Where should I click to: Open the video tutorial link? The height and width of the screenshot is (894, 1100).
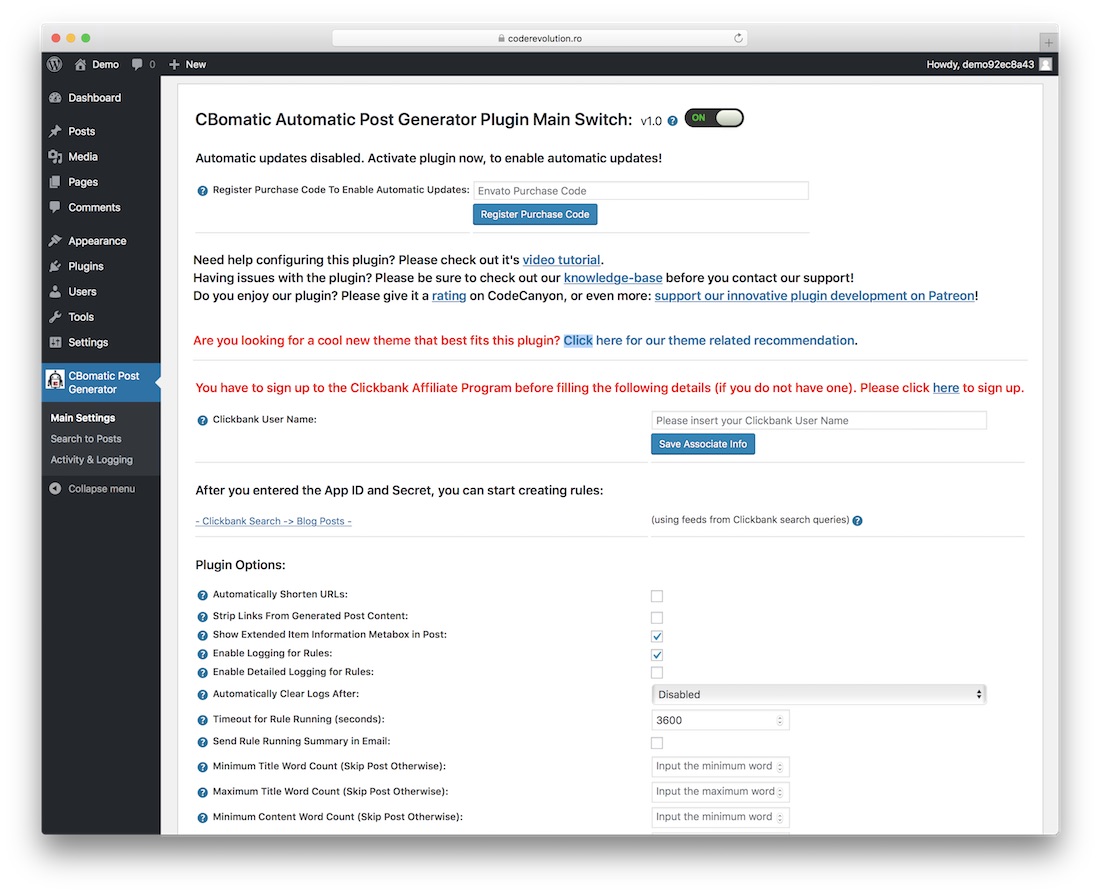point(561,260)
